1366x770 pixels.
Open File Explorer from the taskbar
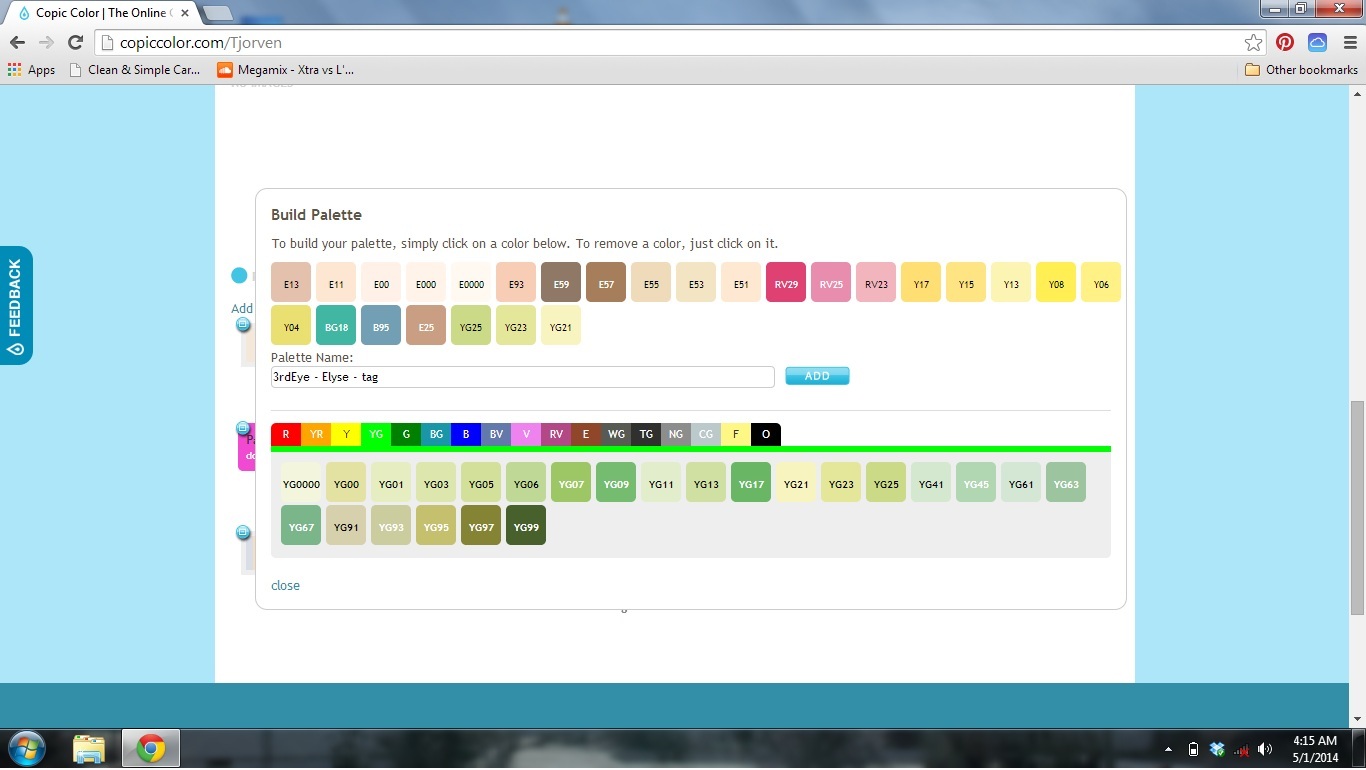tap(89, 748)
